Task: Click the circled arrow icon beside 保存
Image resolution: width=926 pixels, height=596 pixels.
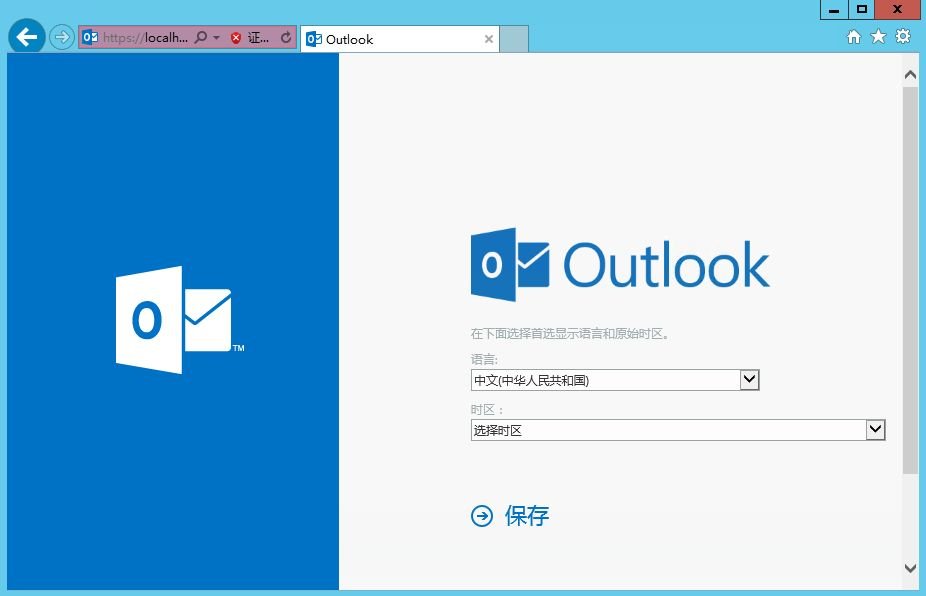Action: [482, 516]
